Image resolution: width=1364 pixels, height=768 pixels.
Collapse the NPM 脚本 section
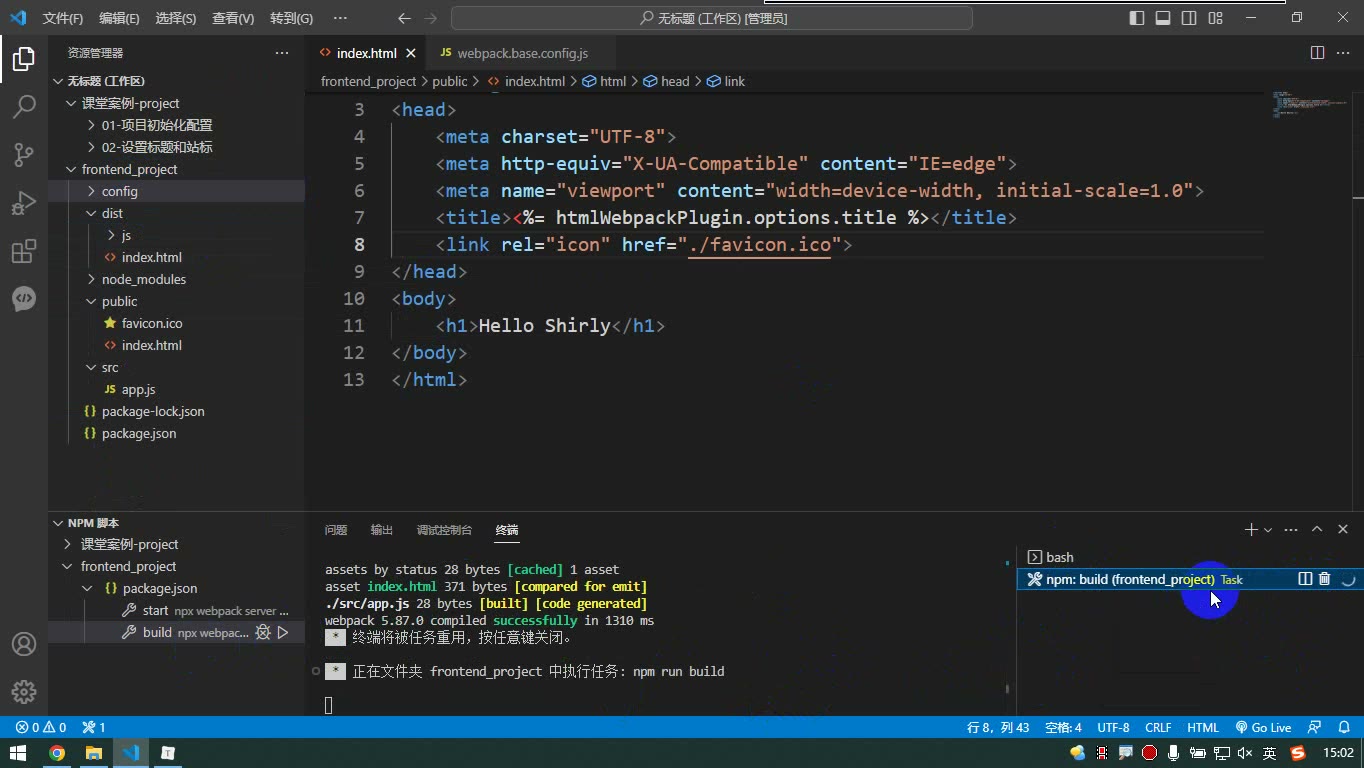(x=58, y=523)
